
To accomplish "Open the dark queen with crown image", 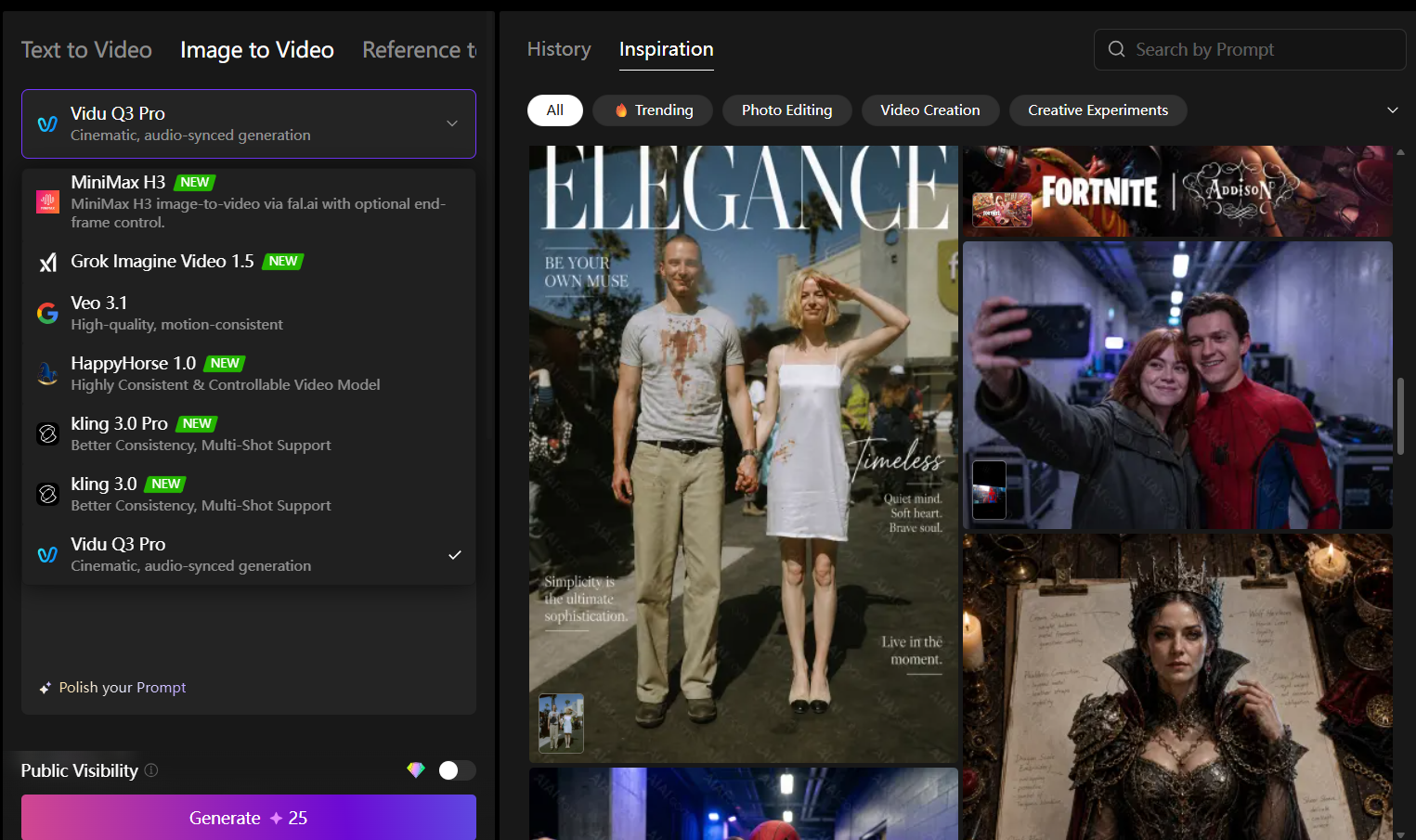I will click(x=1177, y=687).
